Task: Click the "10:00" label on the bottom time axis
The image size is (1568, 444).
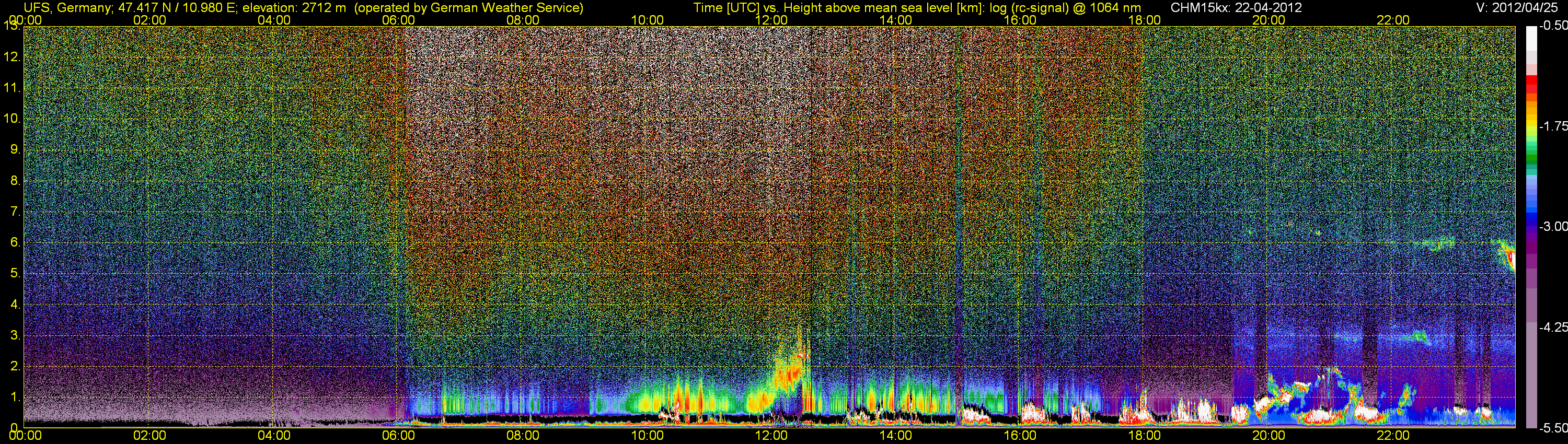Action: click(x=647, y=436)
